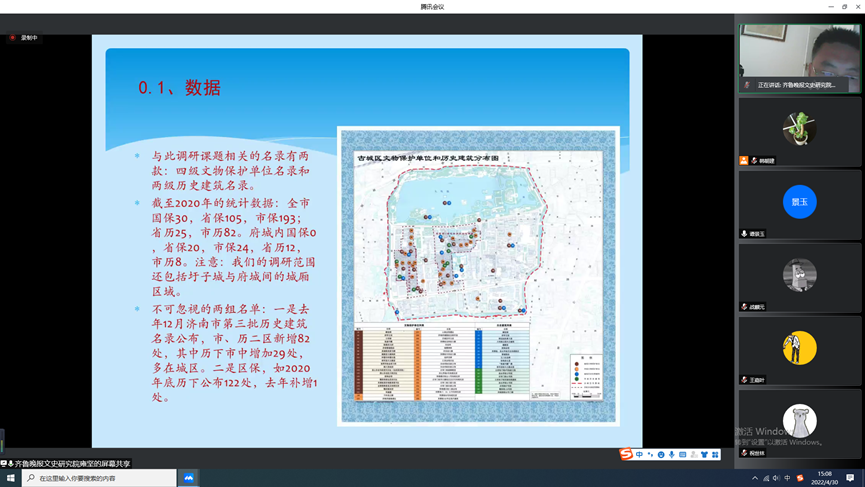
Task: Open the Windows notification center
Action: [x=851, y=479]
